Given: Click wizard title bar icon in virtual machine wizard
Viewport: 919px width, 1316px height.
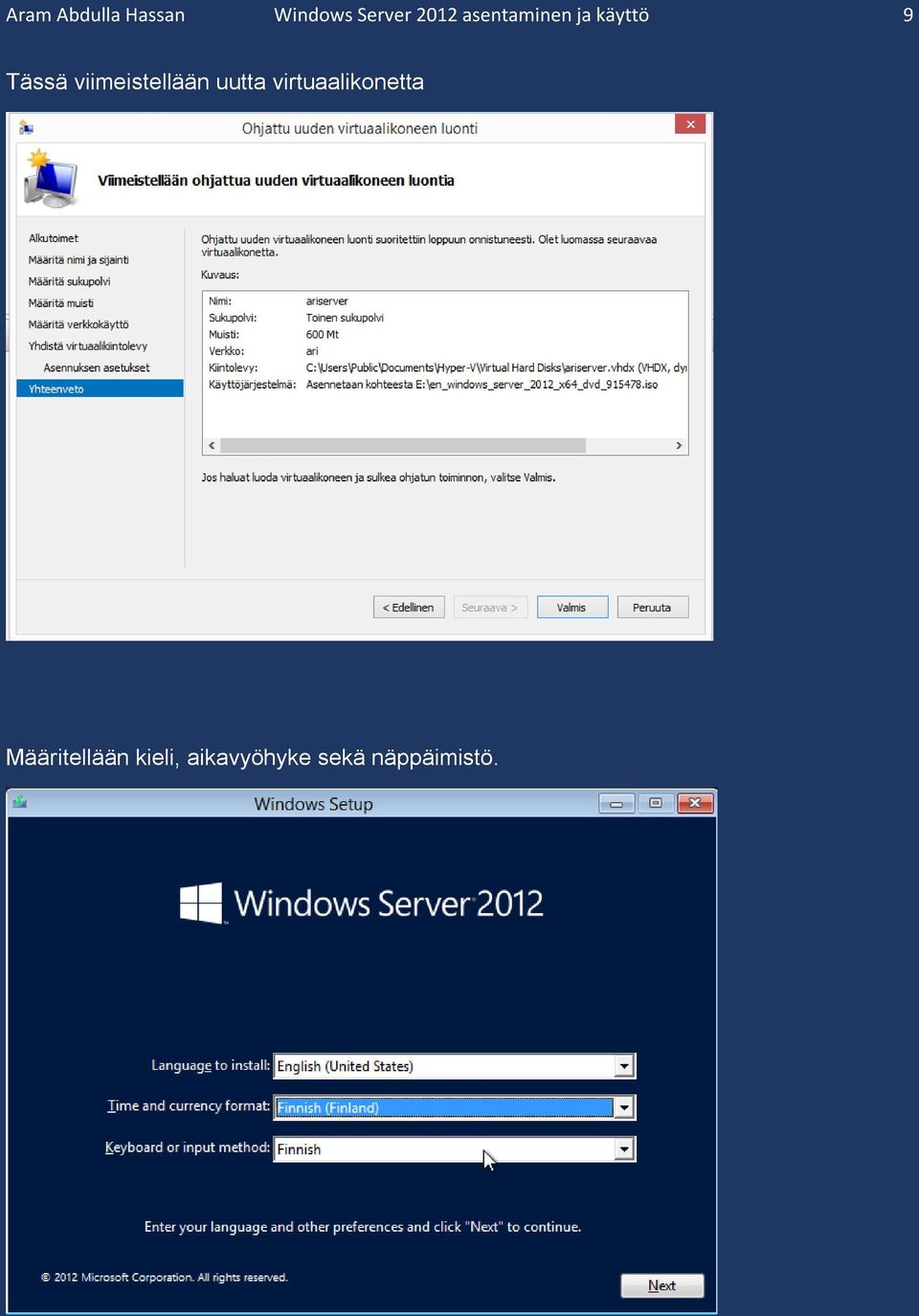Looking at the screenshot, I should coord(26,127).
